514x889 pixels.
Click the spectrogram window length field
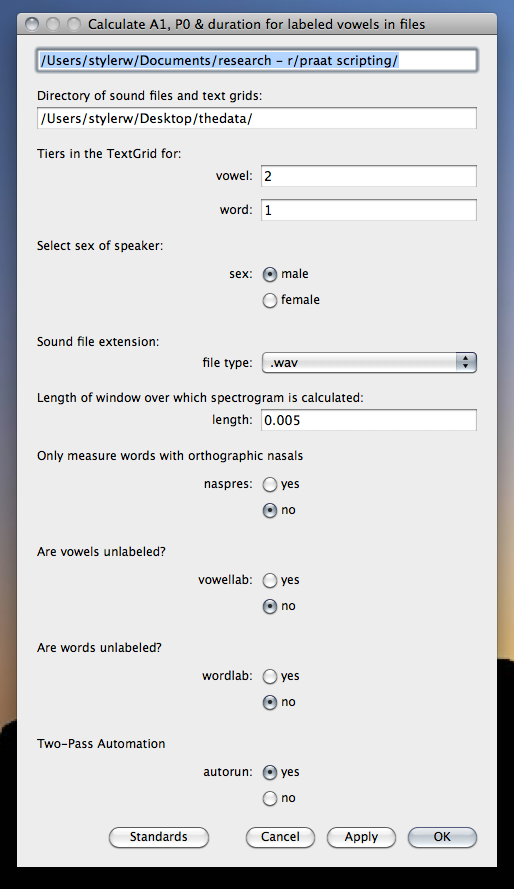(369, 420)
